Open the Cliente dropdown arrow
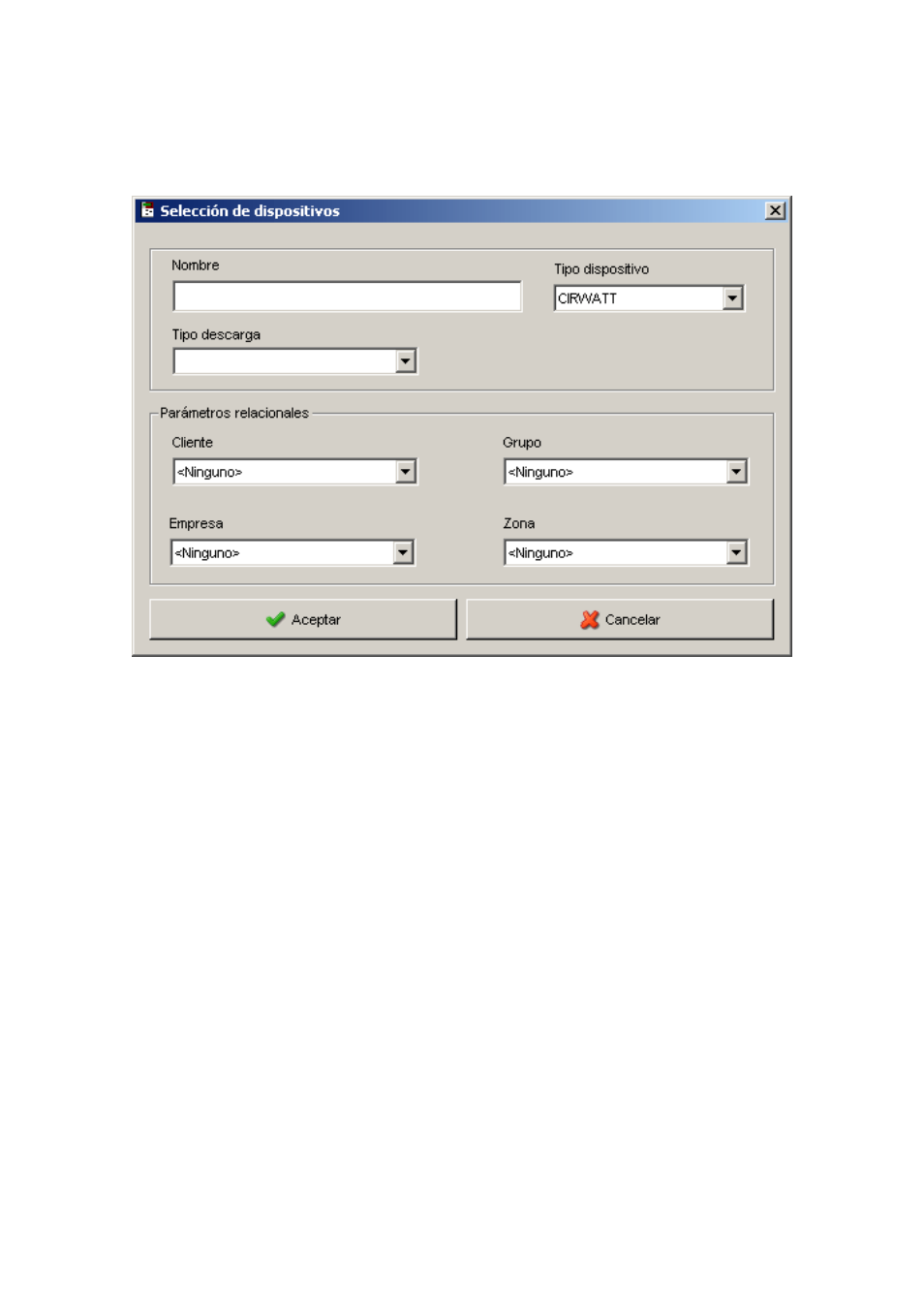The width and height of the screenshot is (924, 1308). tap(406, 472)
